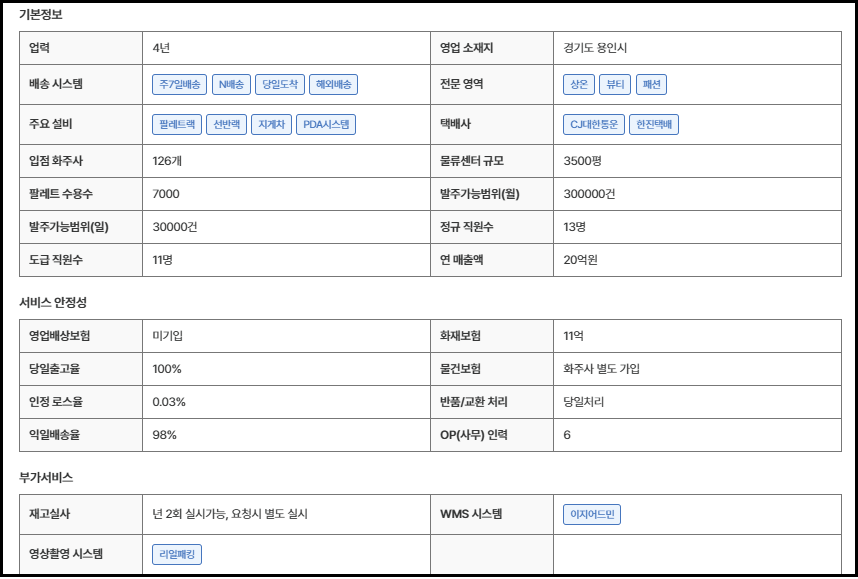Image resolution: width=858 pixels, height=579 pixels.
Task: Click the 선반랙 equipment tag
Action: click(225, 125)
